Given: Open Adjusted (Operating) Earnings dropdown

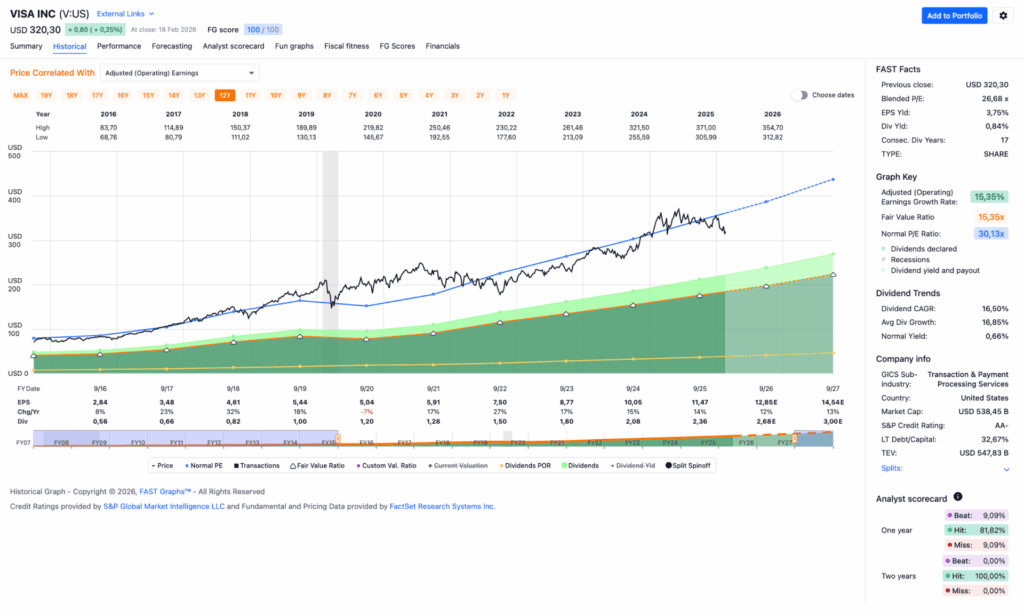Looking at the screenshot, I should pos(179,73).
